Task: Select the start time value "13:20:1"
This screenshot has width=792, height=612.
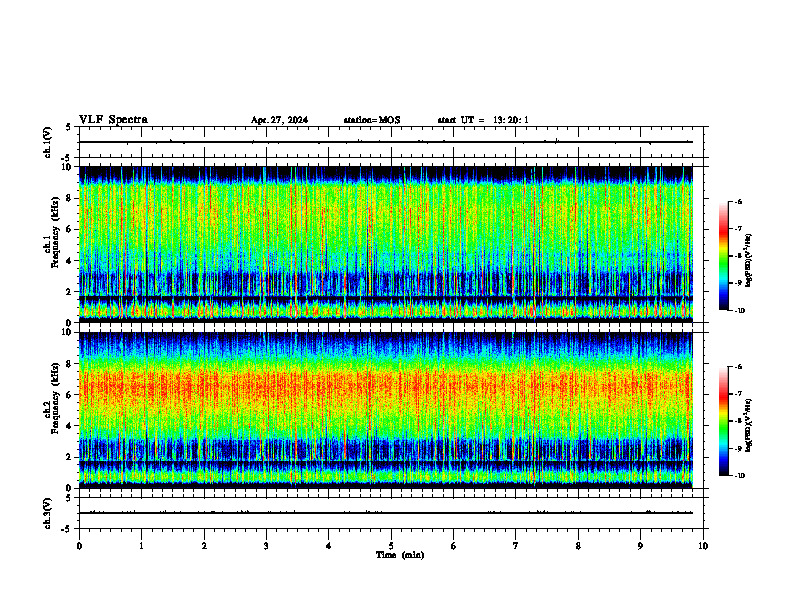Action: coord(511,120)
